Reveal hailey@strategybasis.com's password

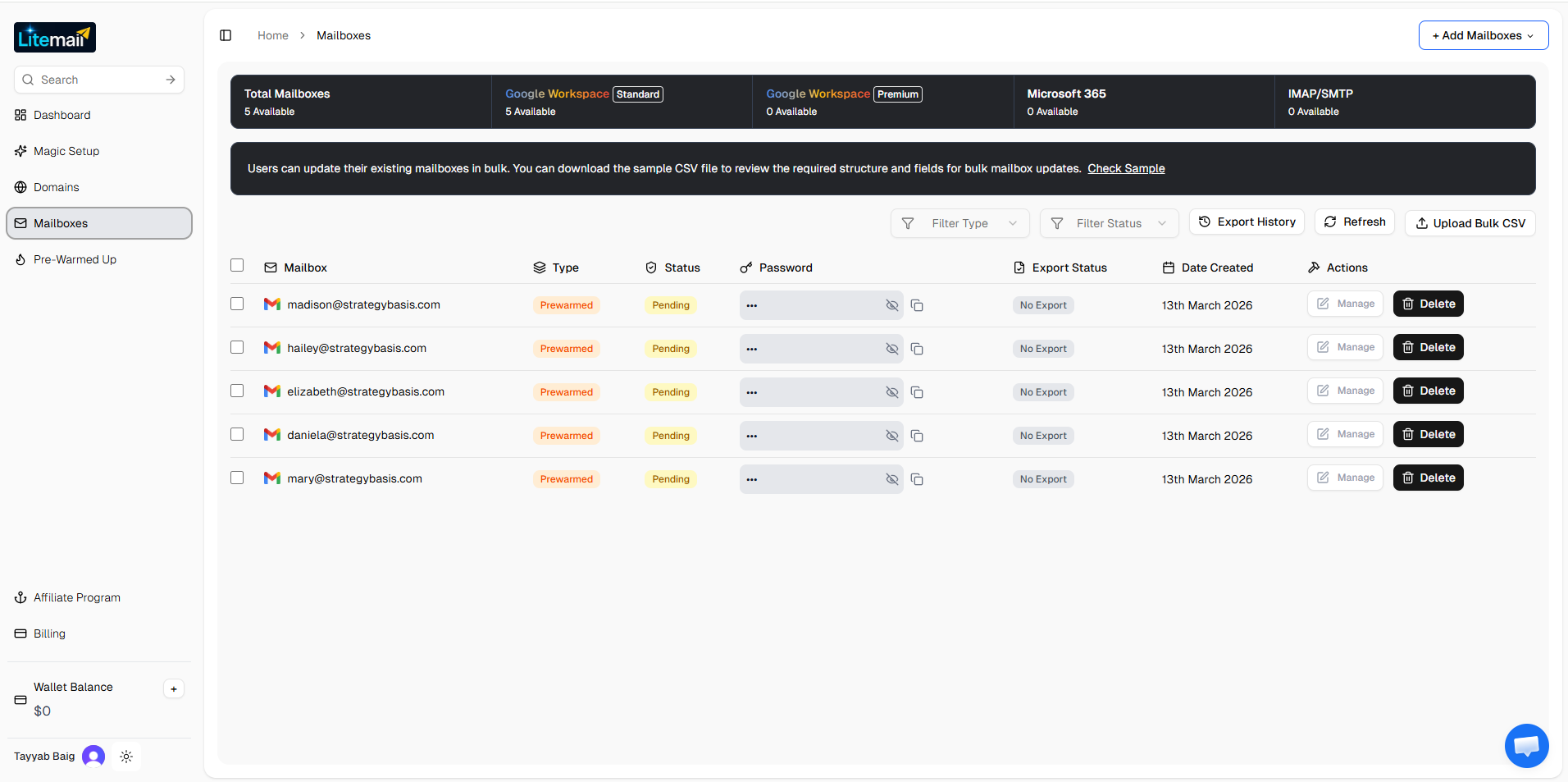click(x=891, y=348)
